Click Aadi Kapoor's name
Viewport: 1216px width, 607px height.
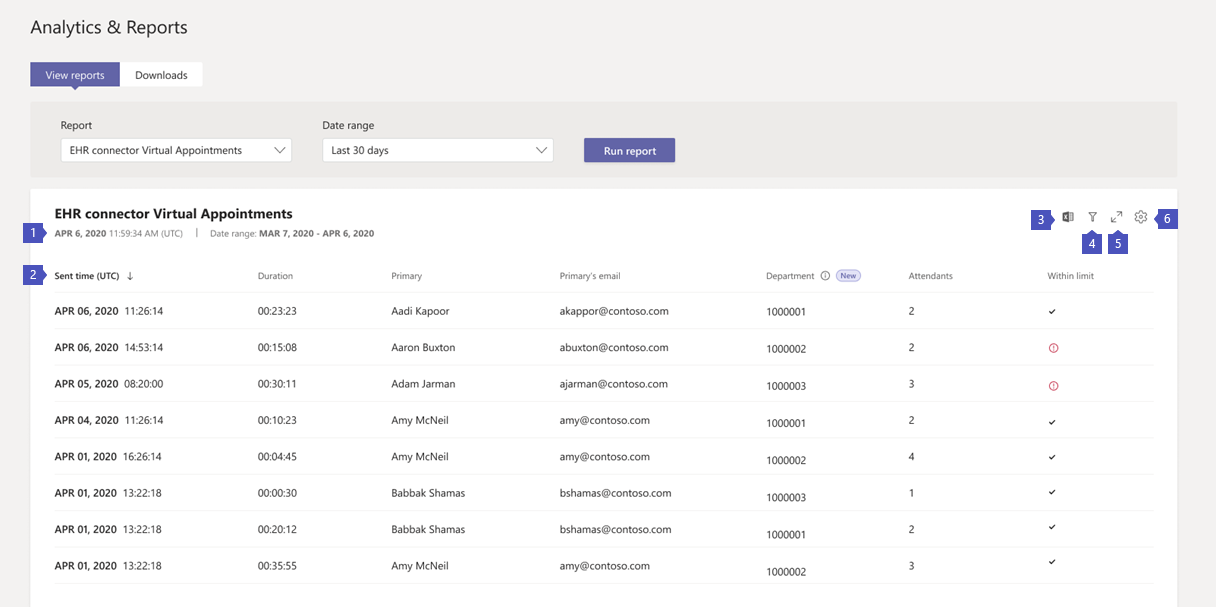coord(421,311)
